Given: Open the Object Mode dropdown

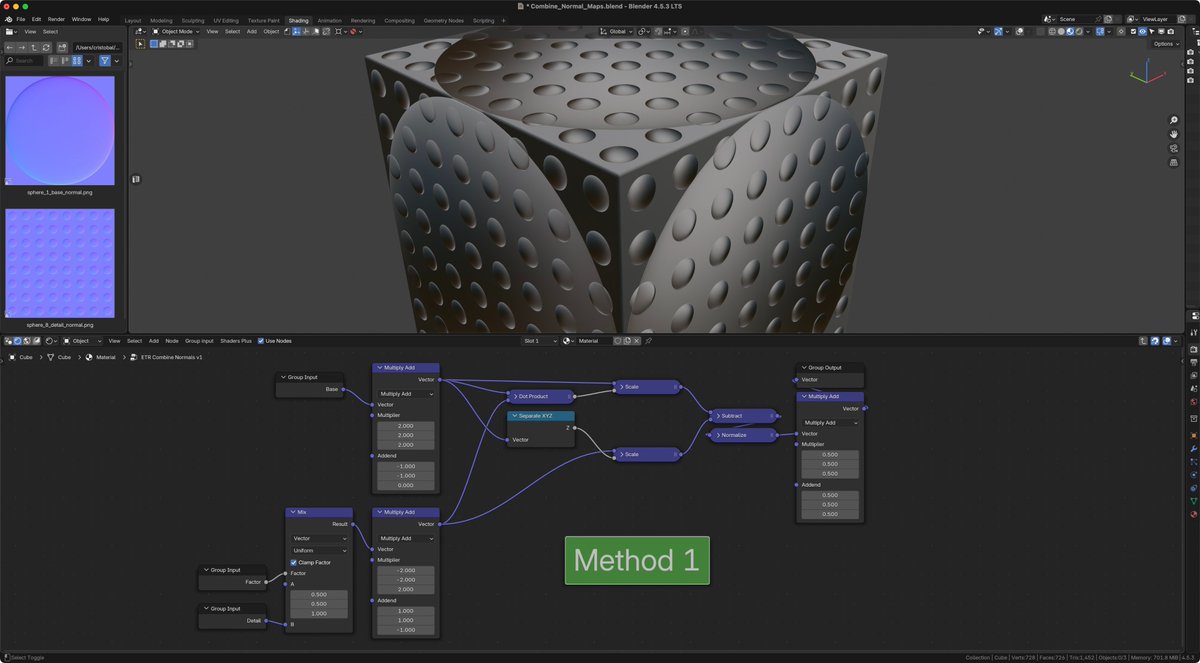Looking at the screenshot, I should click(175, 31).
